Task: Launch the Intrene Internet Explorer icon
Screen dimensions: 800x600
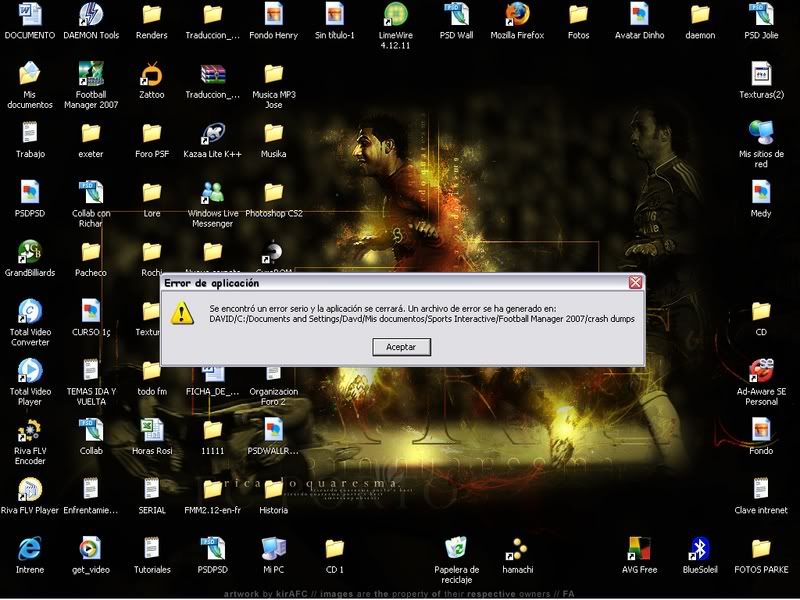Action: (30, 549)
